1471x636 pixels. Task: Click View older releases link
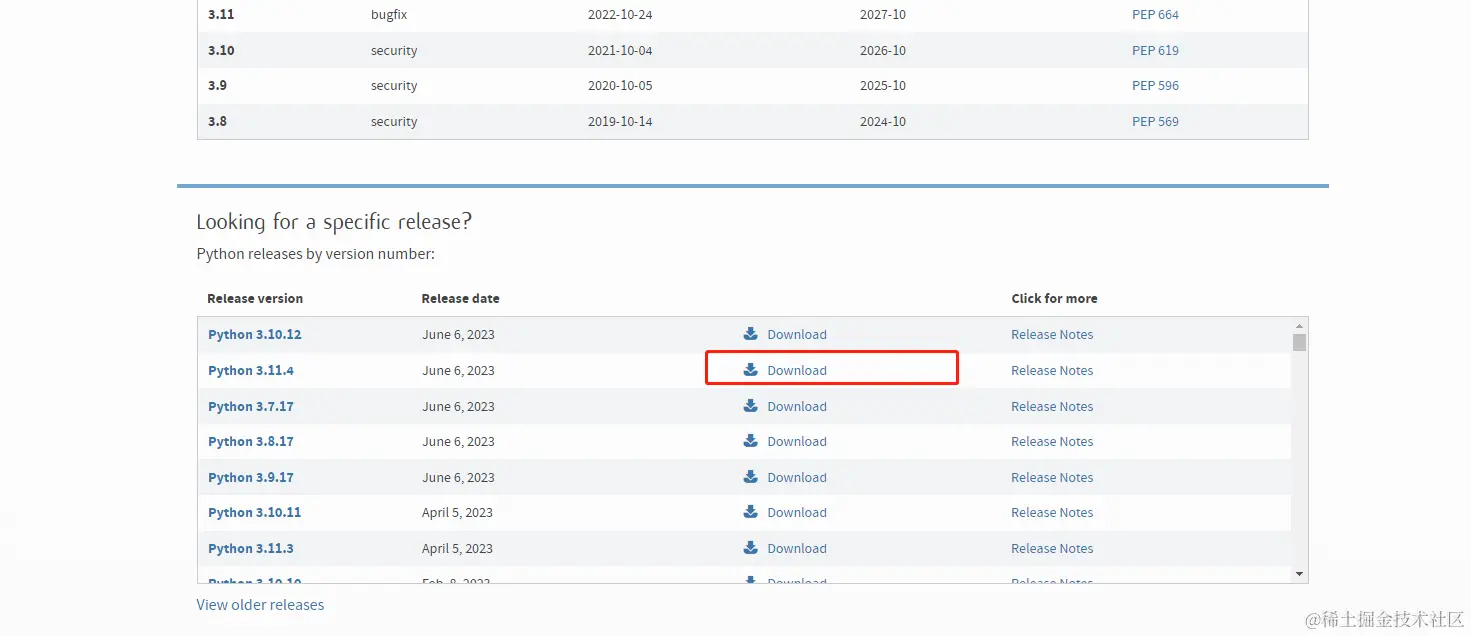pyautogui.click(x=260, y=604)
